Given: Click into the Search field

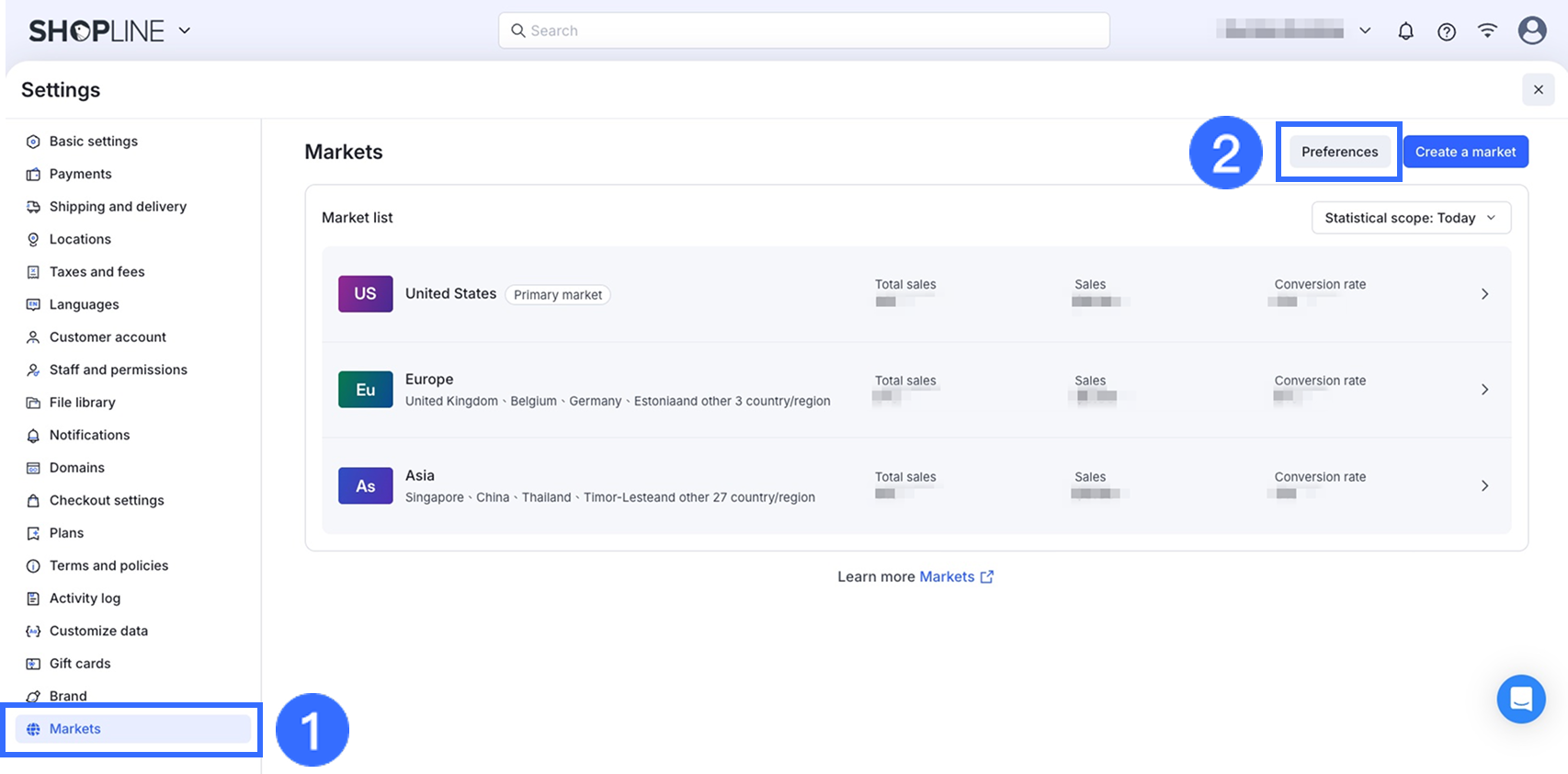Looking at the screenshot, I should (x=804, y=30).
